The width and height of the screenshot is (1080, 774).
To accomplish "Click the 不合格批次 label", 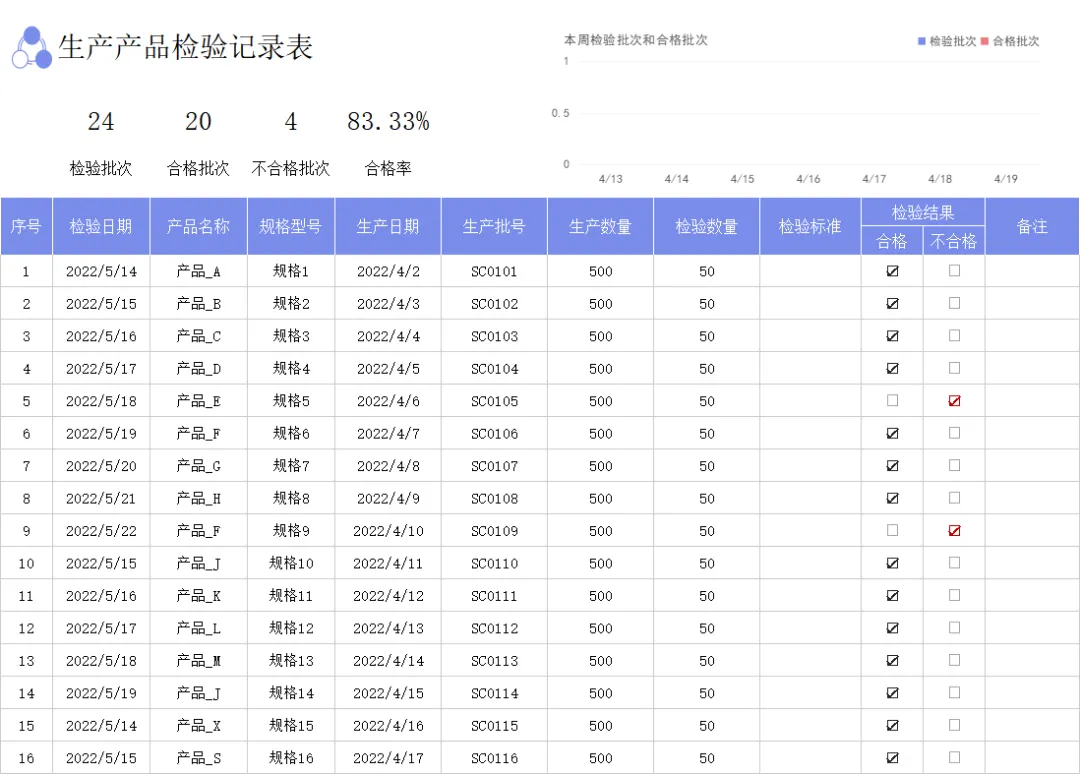I will click(x=291, y=168).
